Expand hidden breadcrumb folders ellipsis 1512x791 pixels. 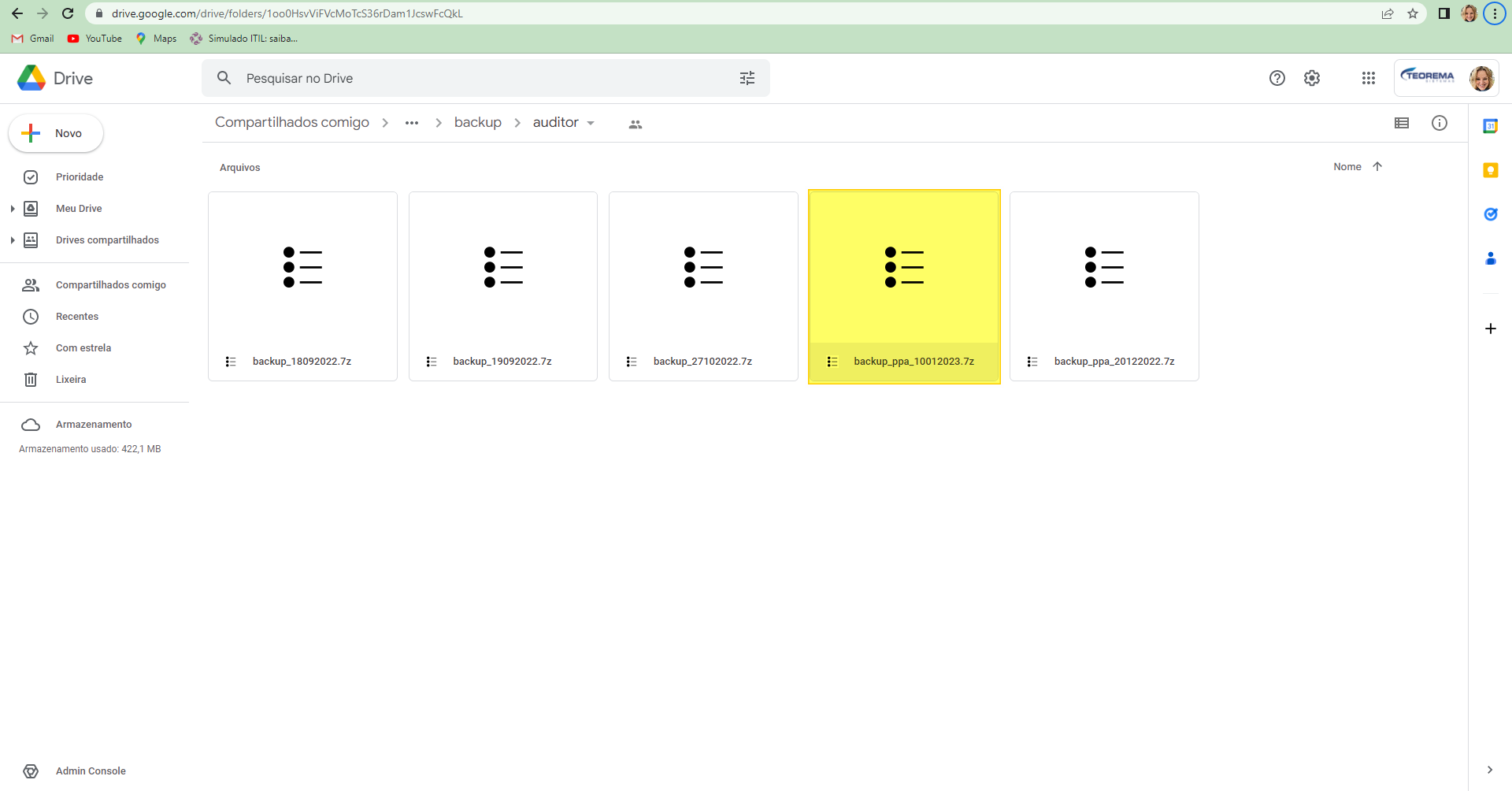(412, 123)
